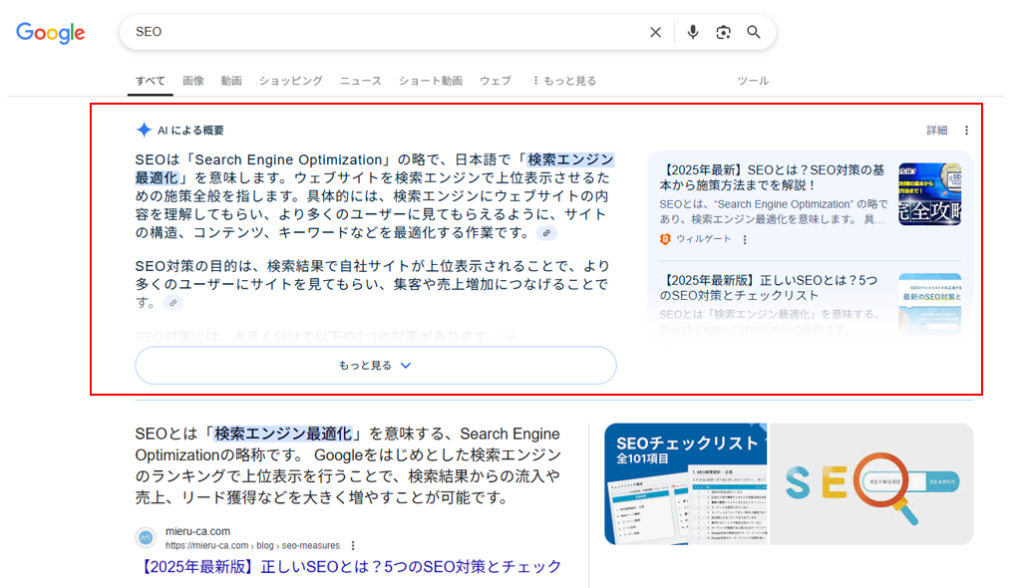
Task: Click the AI による概要 sparkle icon
Action: (144, 130)
